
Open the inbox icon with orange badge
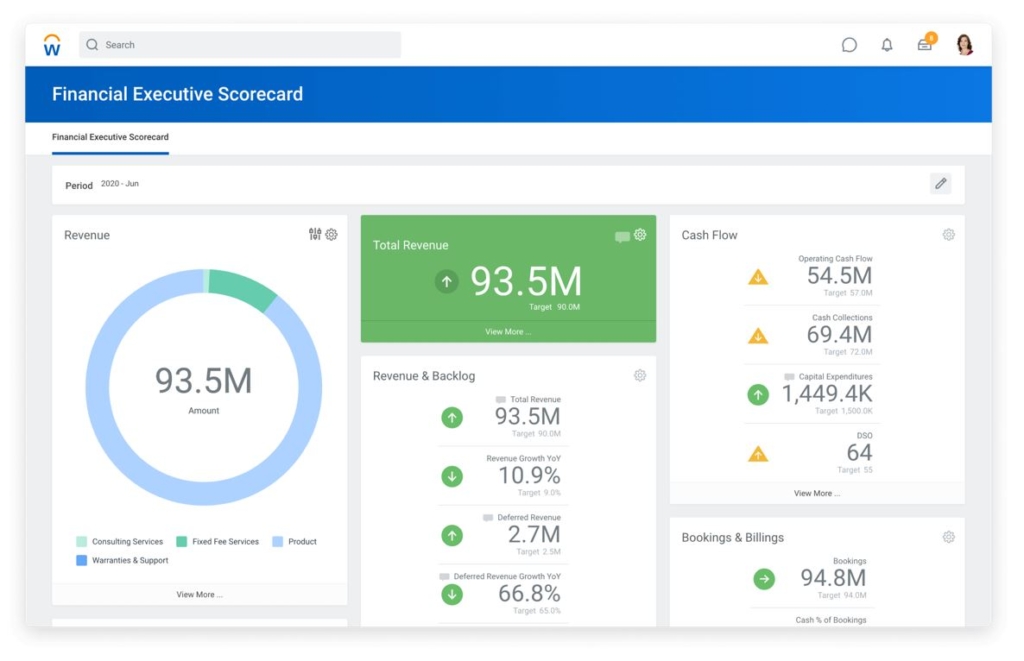923,45
